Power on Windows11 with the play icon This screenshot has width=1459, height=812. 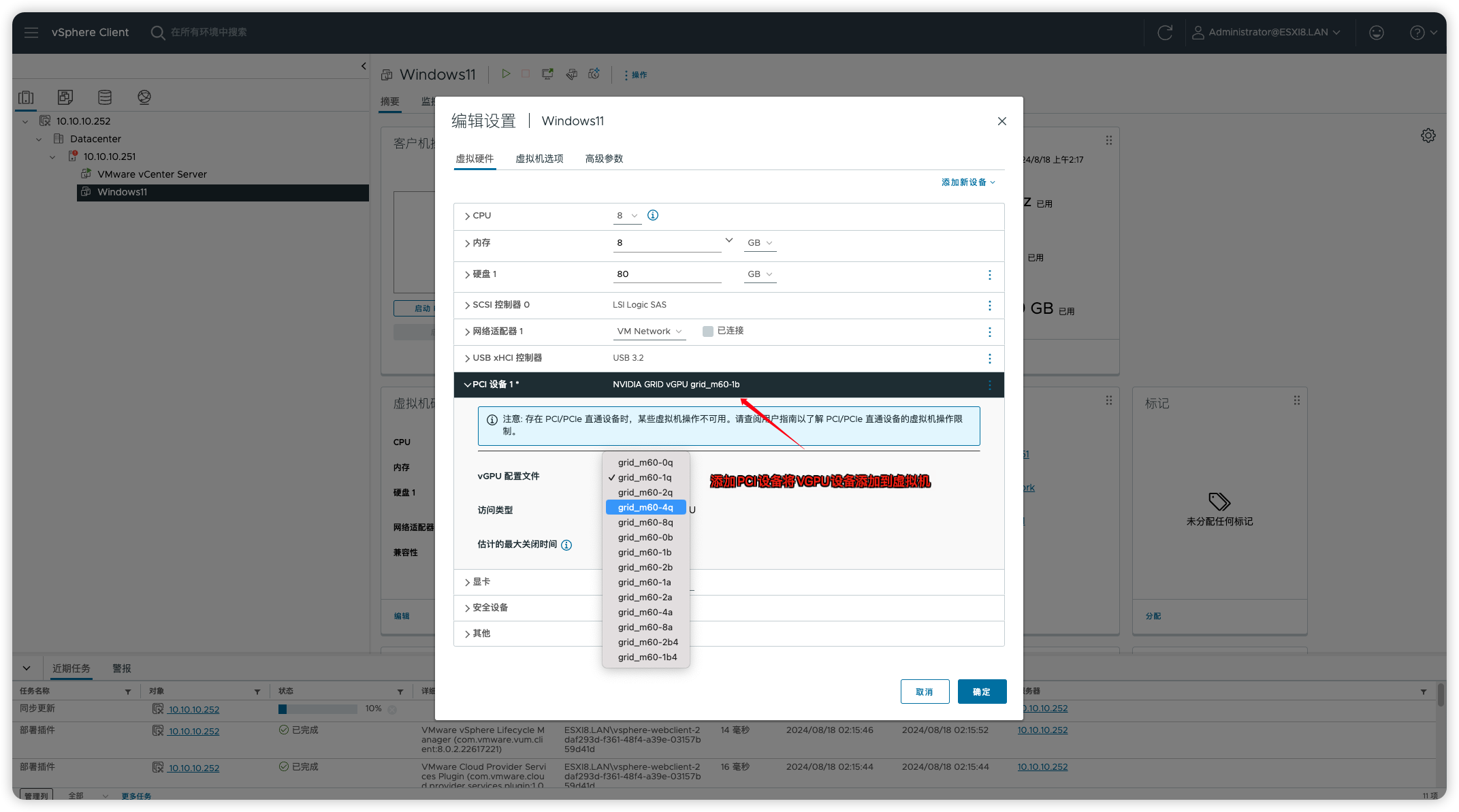pyautogui.click(x=506, y=74)
